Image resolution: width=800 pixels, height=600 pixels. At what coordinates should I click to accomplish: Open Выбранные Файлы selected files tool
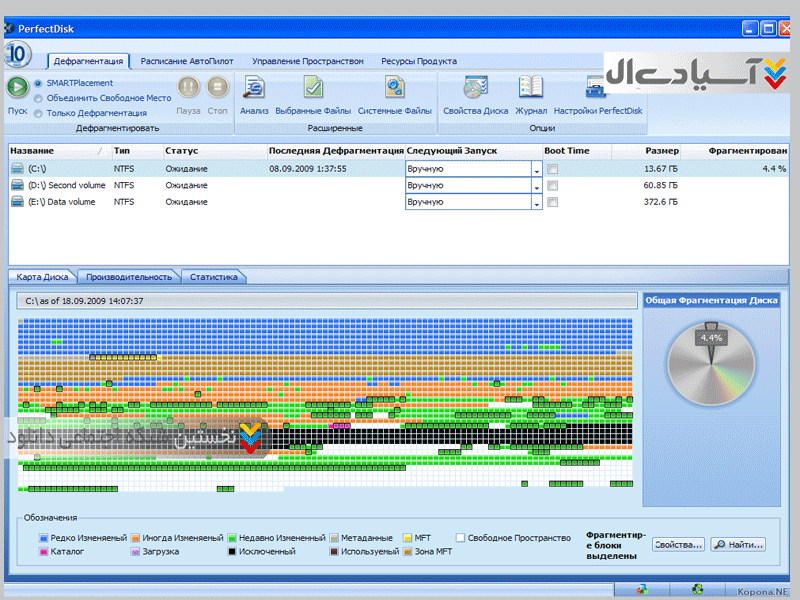coord(312,88)
